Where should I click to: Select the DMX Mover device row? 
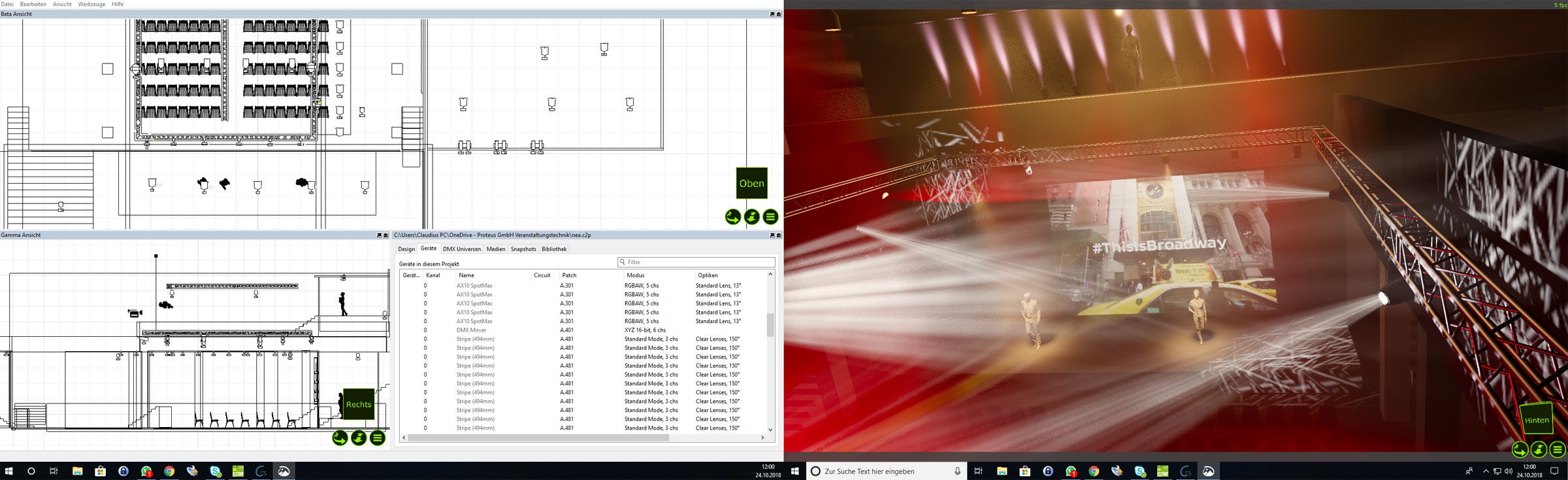(471, 330)
